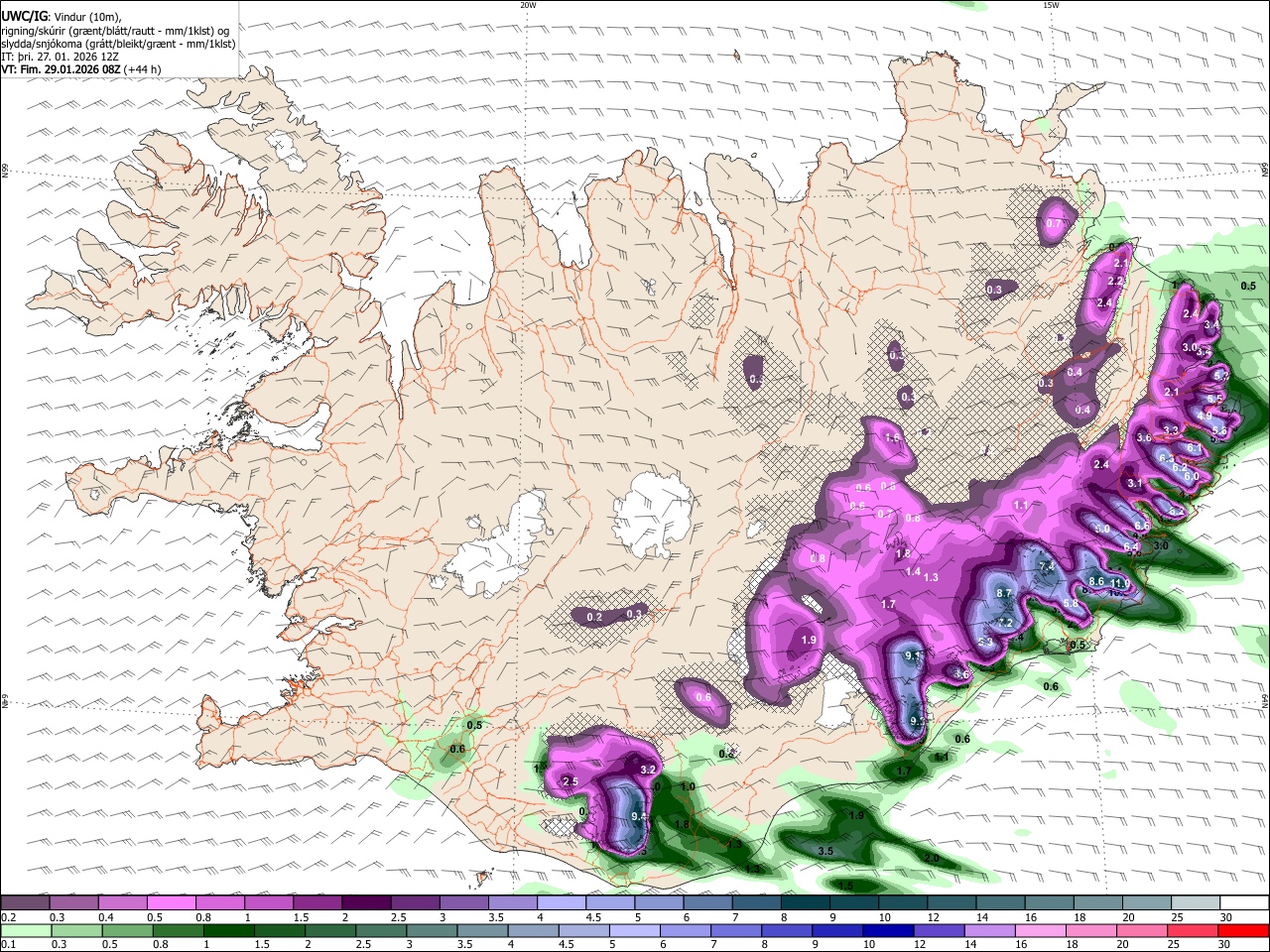The image size is (1270, 952).
Task: Click the "8.7" precipitation value on the map
Action: 1003,593
